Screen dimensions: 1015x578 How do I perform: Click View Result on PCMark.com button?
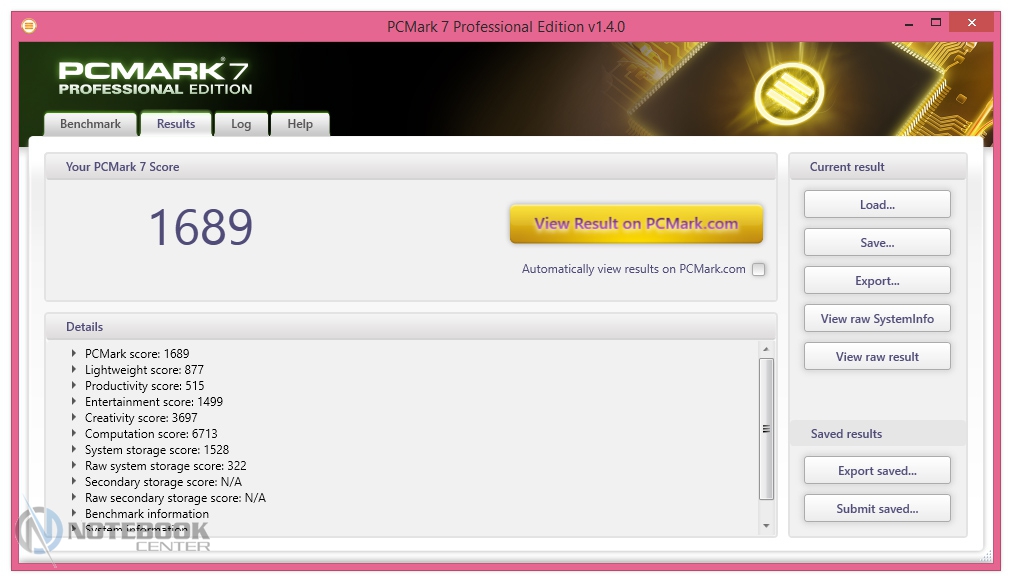[x=636, y=224]
